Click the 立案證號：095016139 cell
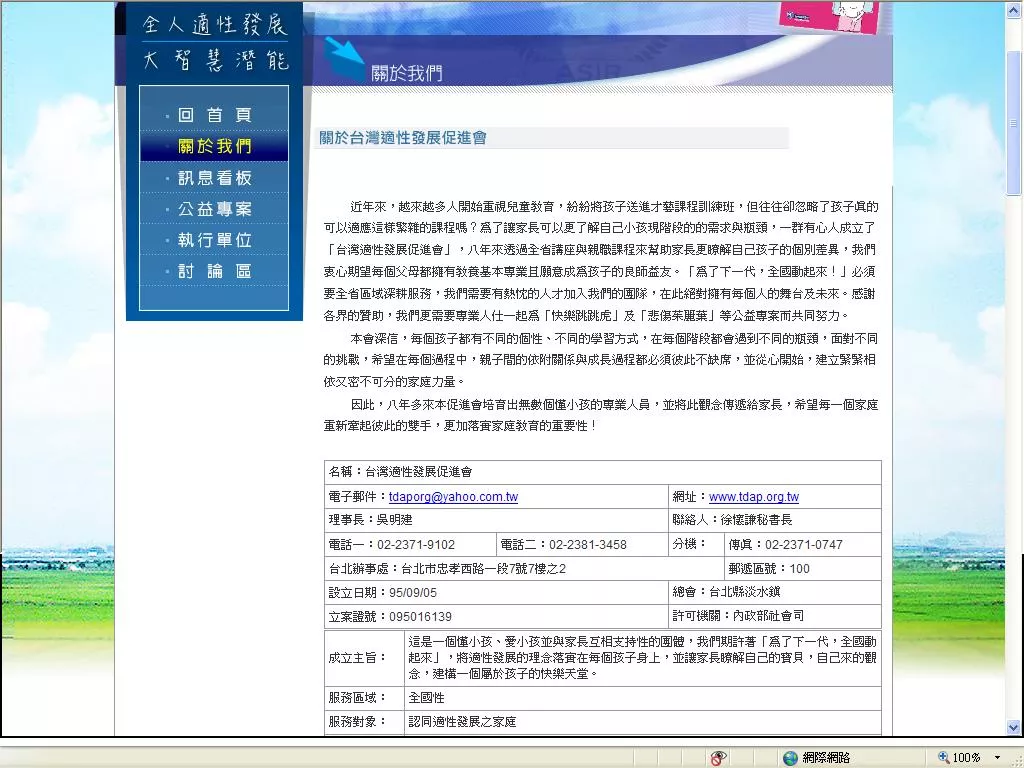This screenshot has width=1024, height=768. coord(496,616)
